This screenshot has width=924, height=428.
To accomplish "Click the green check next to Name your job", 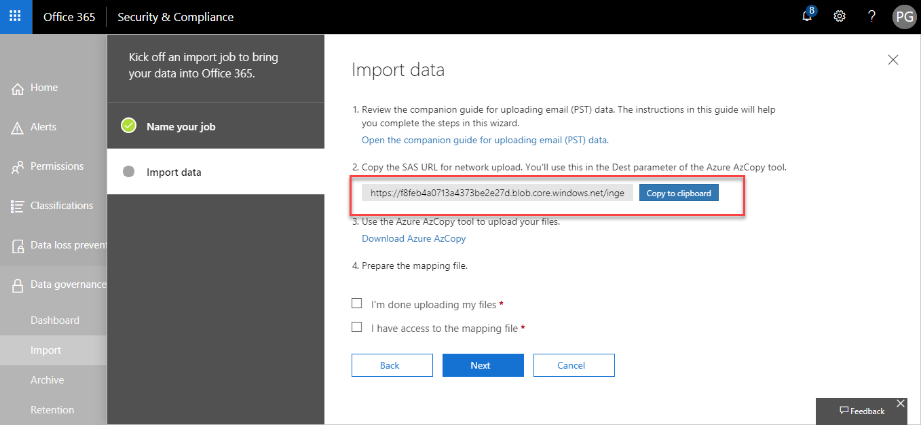I will point(128,126).
